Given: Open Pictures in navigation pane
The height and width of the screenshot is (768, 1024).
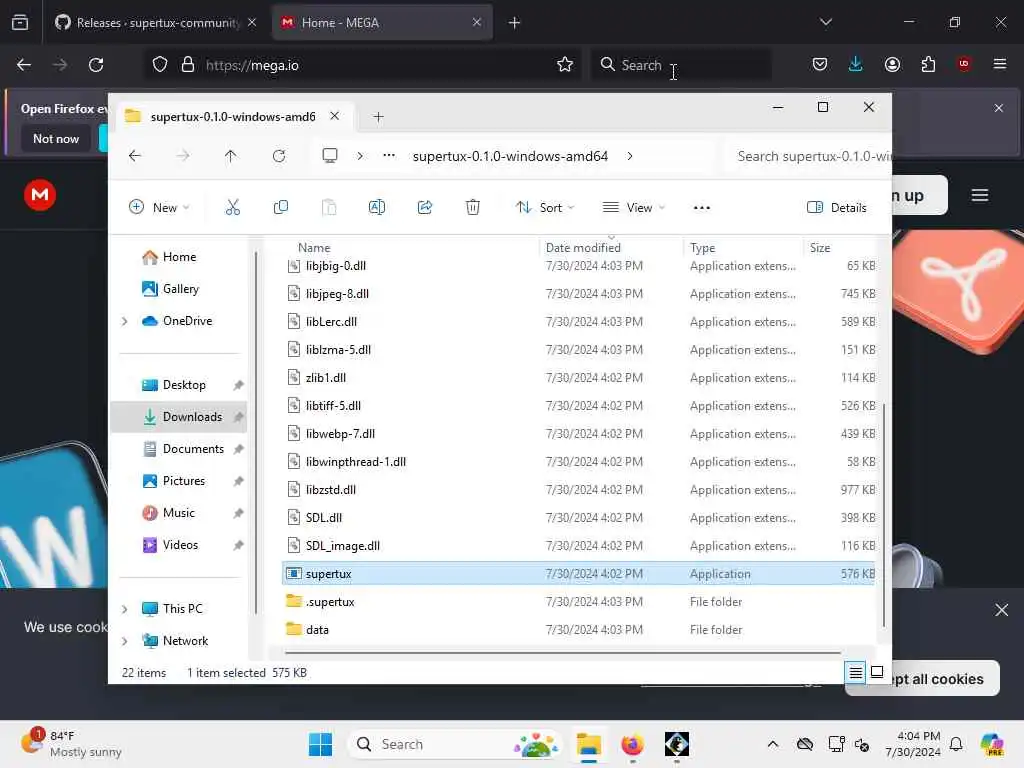Looking at the screenshot, I should click(x=184, y=481).
